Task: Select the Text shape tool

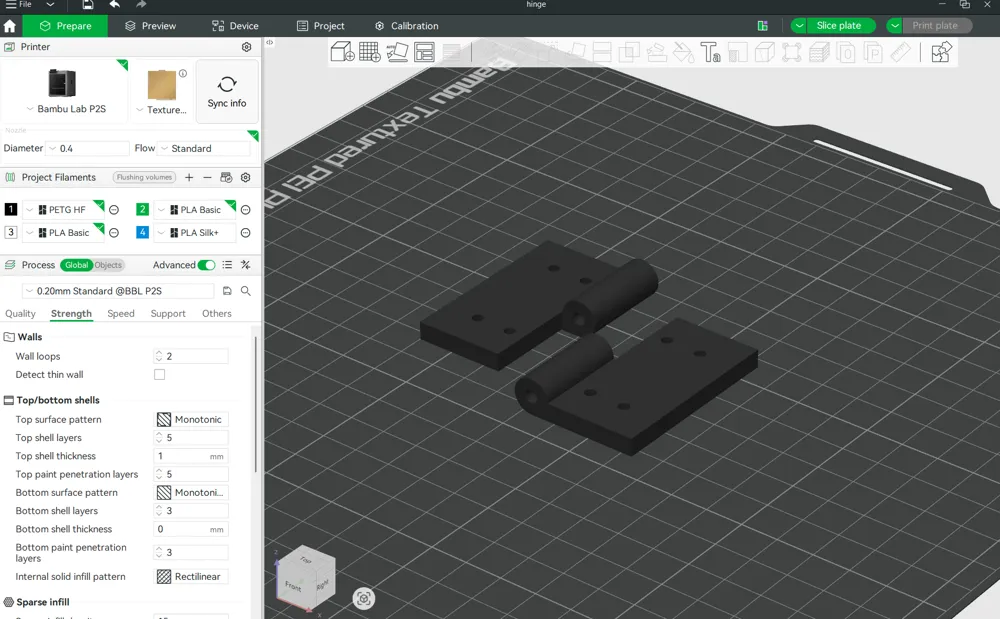Action: [710, 52]
